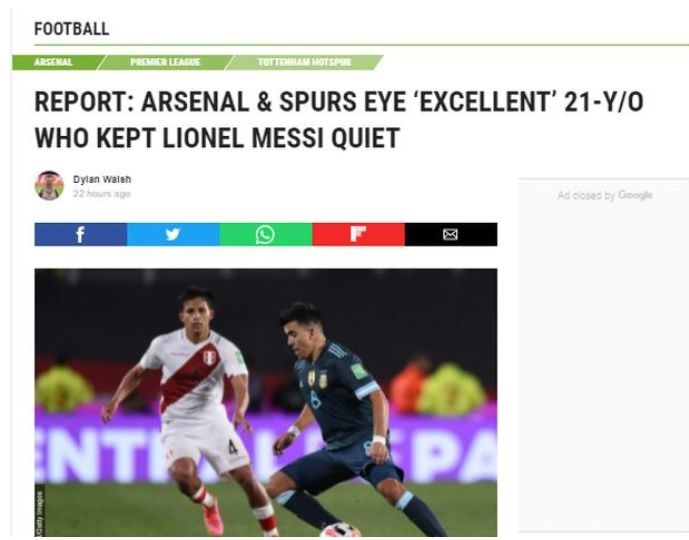Open the Arsenal tag

pyautogui.click(x=53, y=62)
